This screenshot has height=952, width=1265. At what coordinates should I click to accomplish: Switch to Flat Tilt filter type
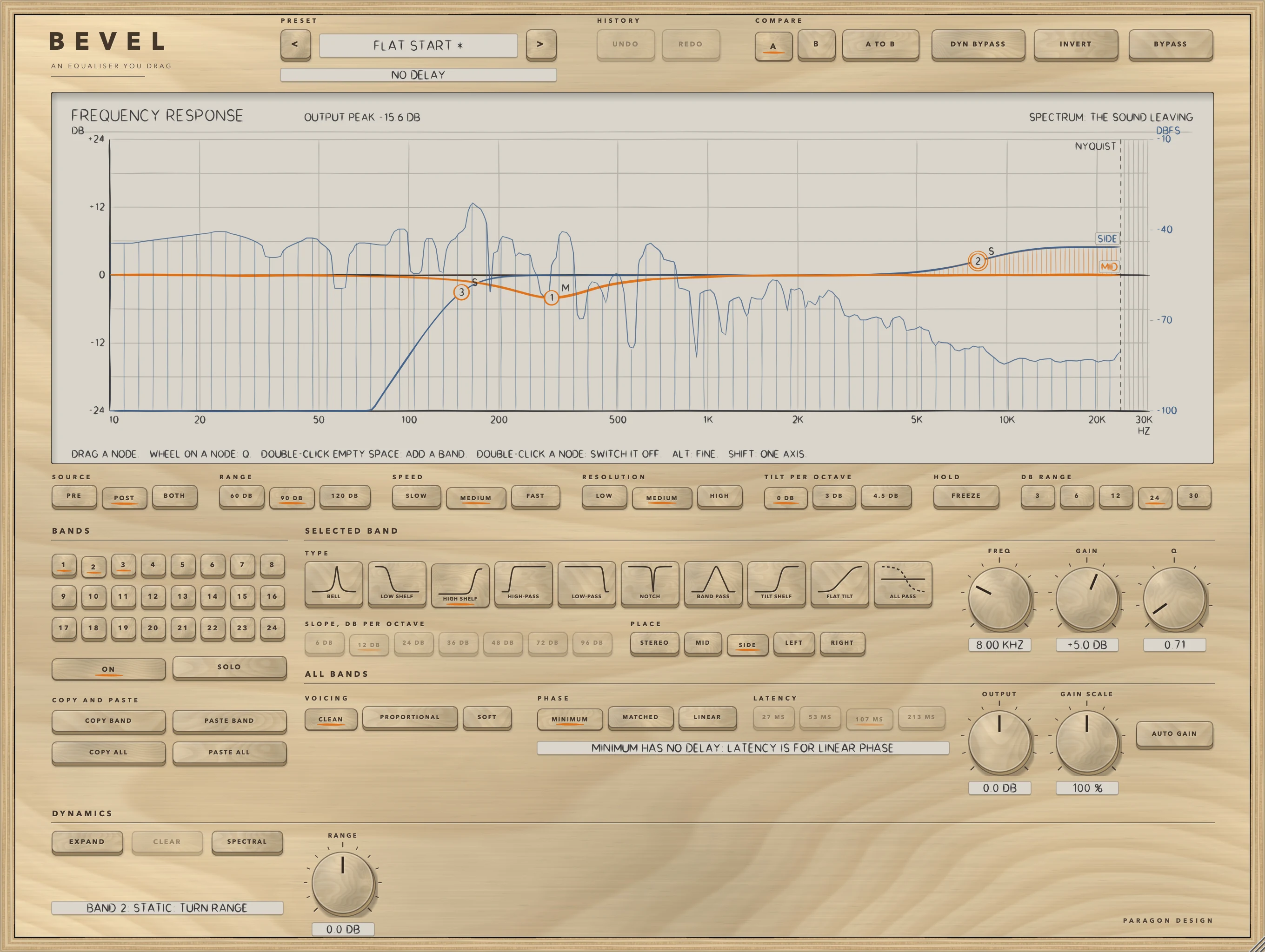tap(839, 583)
